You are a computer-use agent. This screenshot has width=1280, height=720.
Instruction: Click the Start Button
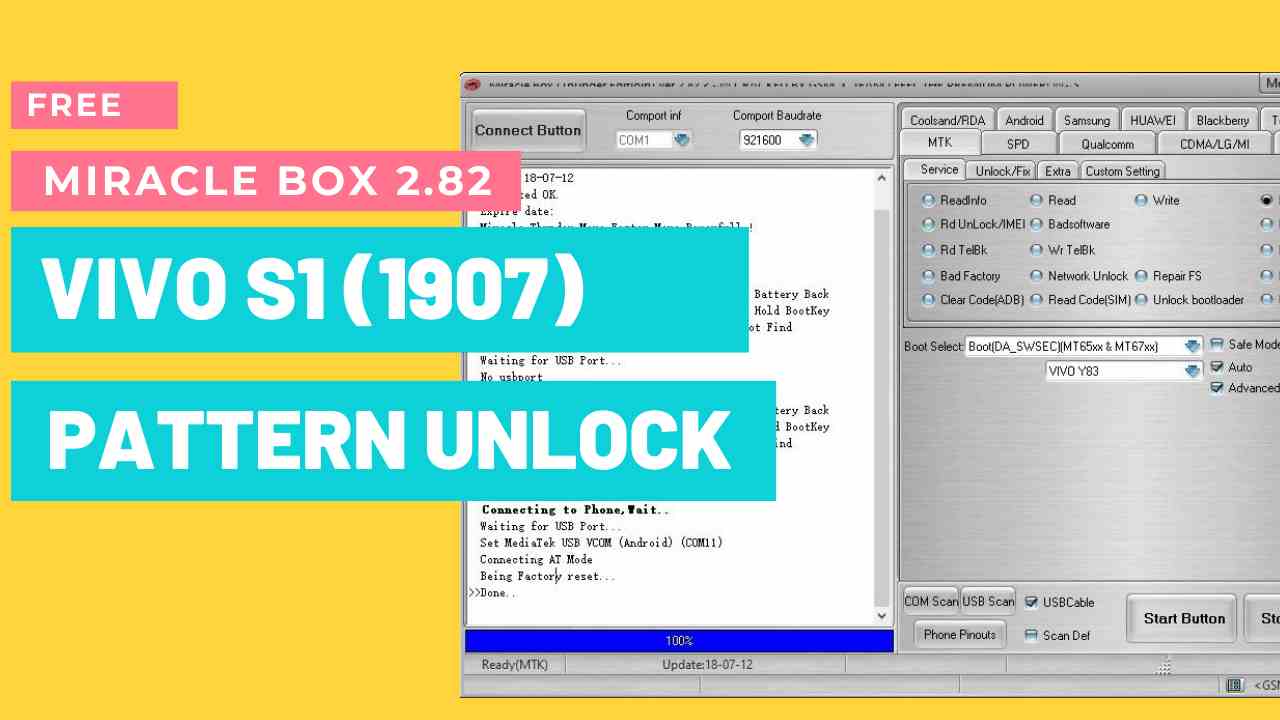point(1184,619)
